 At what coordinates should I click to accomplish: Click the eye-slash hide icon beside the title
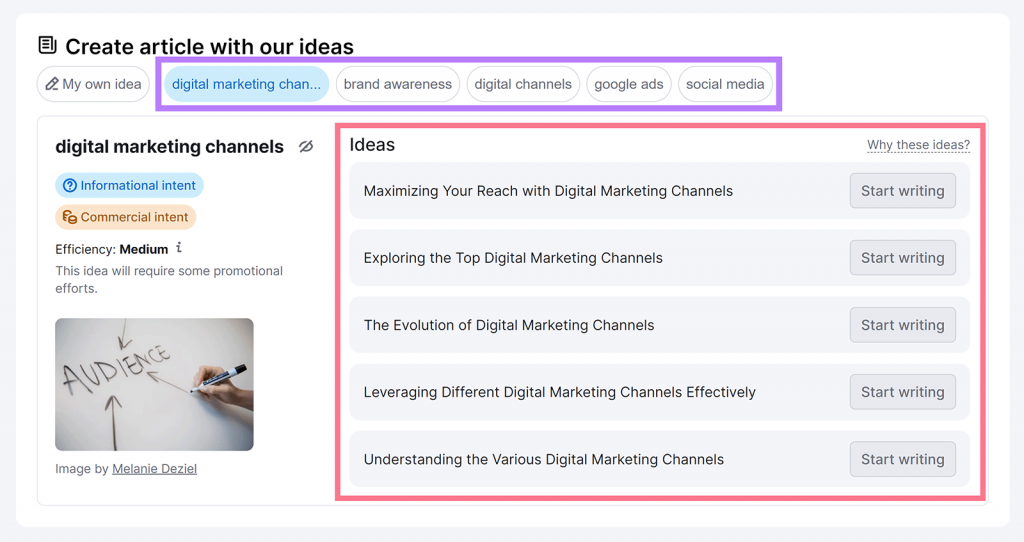pos(306,147)
